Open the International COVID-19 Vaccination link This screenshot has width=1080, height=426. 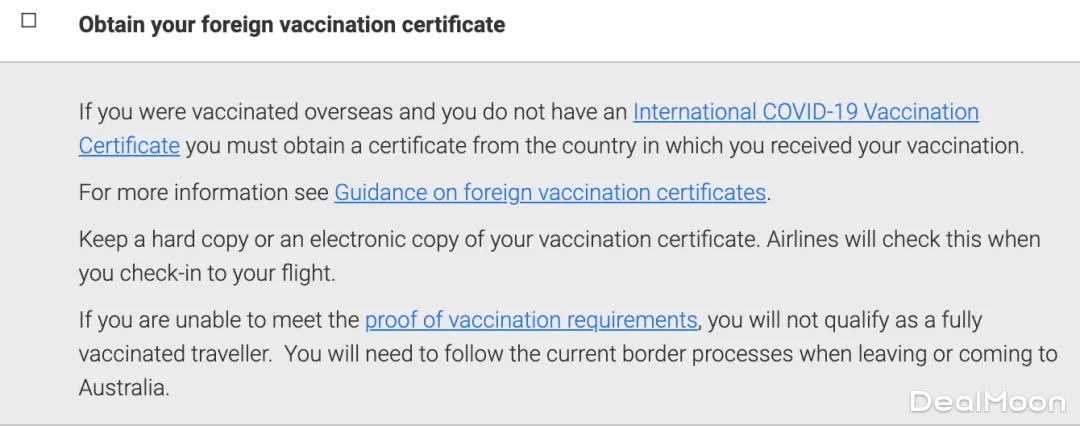click(806, 112)
